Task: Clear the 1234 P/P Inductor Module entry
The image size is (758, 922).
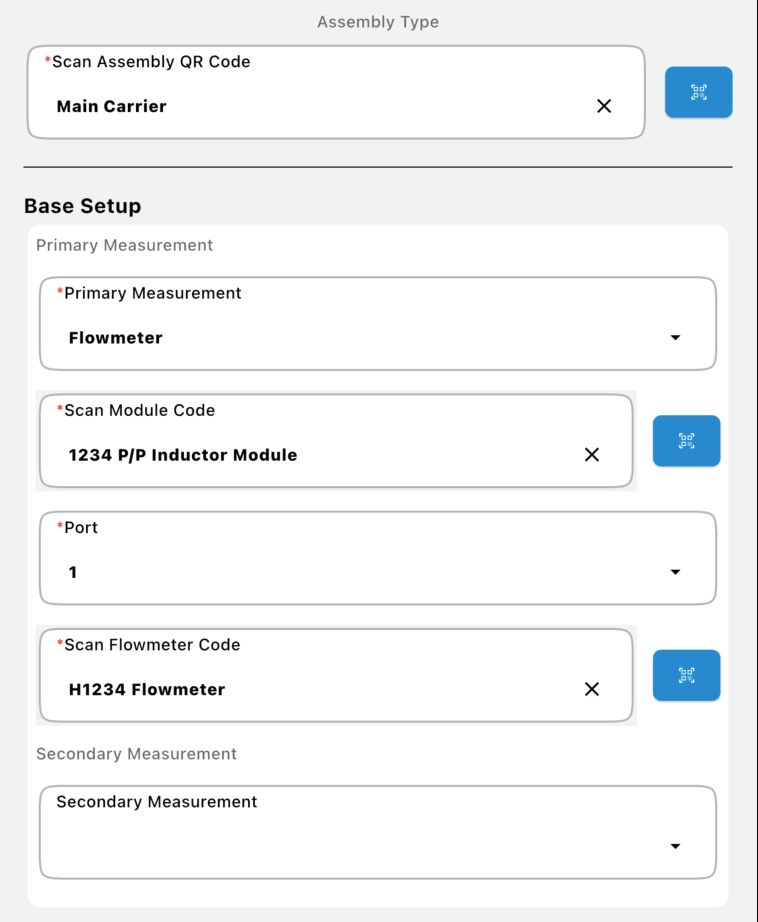Action: pyautogui.click(x=592, y=455)
